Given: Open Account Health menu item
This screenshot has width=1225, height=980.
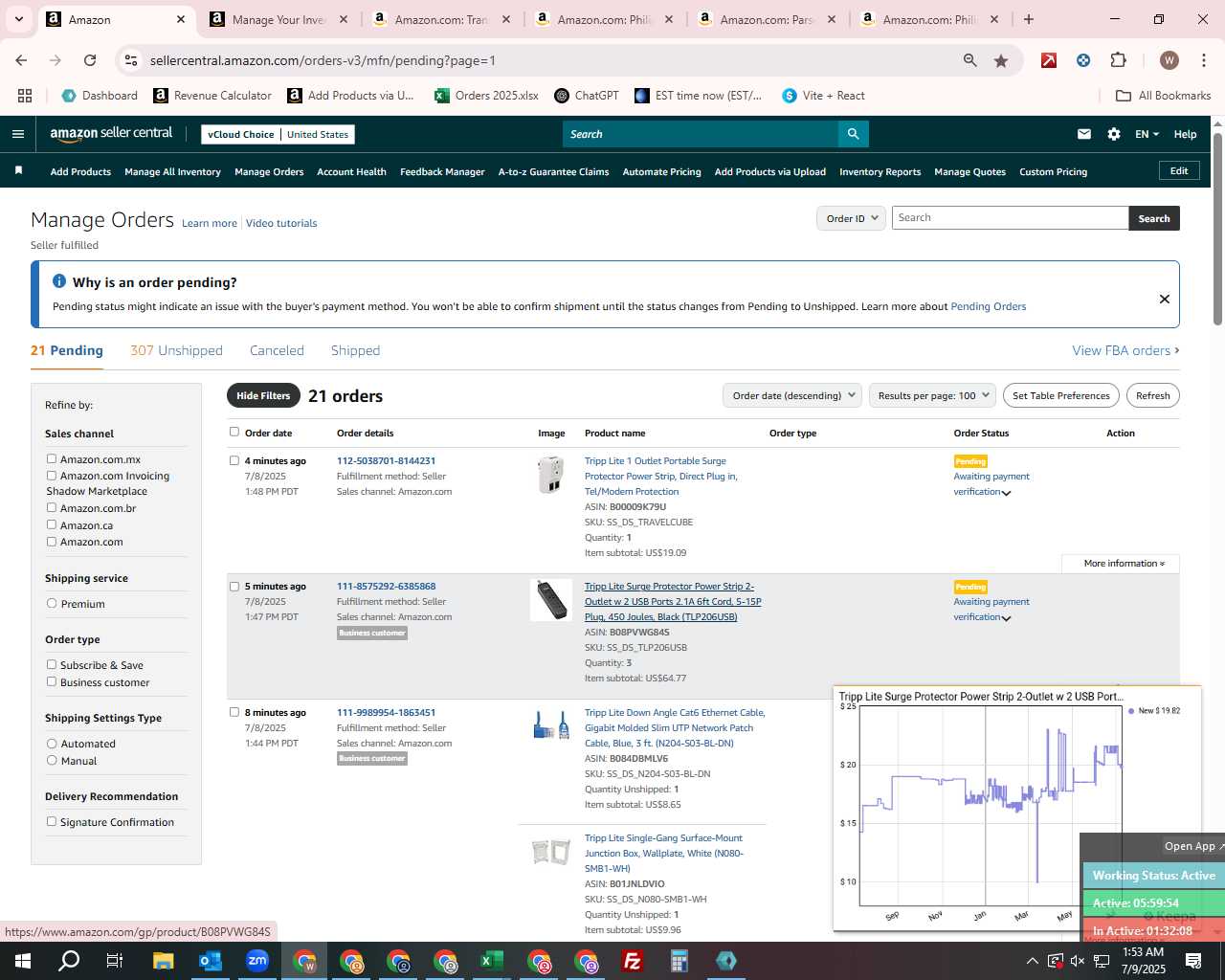Looking at the screenshot, I should pos(351,171).
